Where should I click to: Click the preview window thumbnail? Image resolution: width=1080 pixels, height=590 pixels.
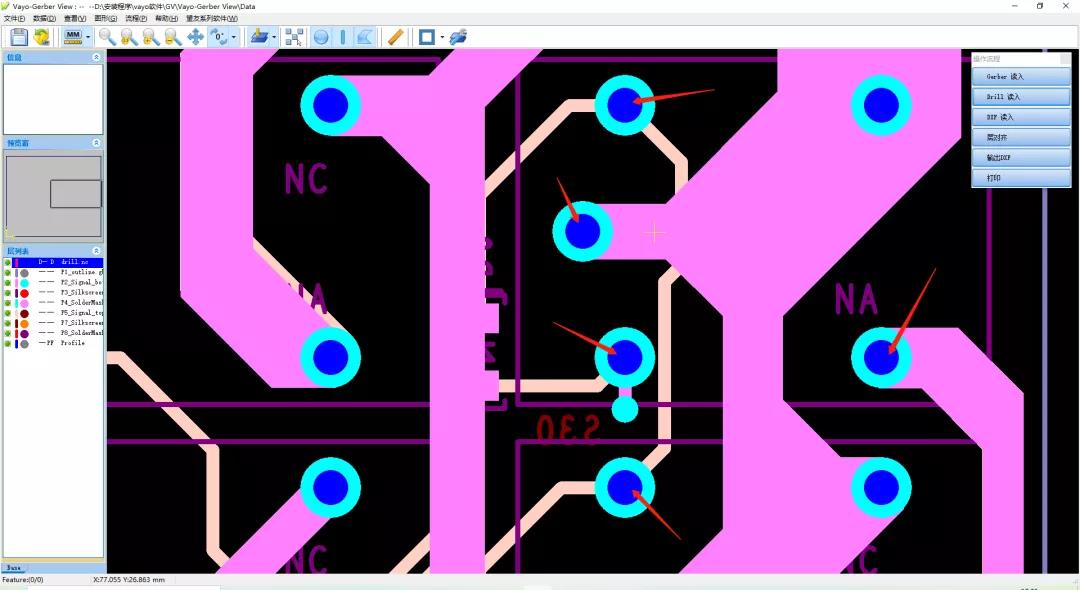pyautogui.click(x=53, y=195)
